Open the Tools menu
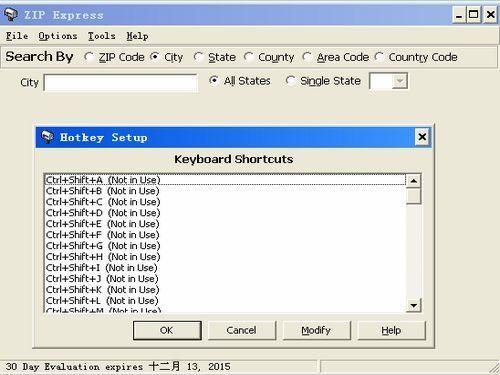This screenshot has height=375, width=500. (101, 36)
